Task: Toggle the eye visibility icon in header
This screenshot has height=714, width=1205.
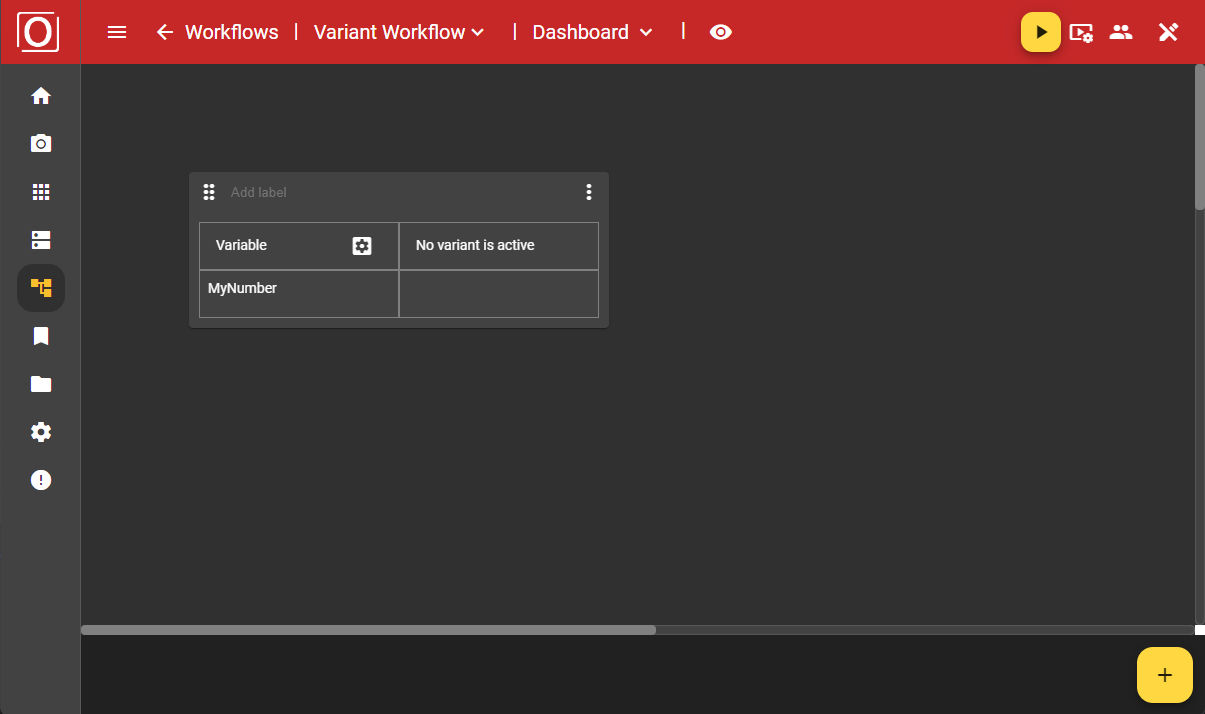Action: pos(720,32)
